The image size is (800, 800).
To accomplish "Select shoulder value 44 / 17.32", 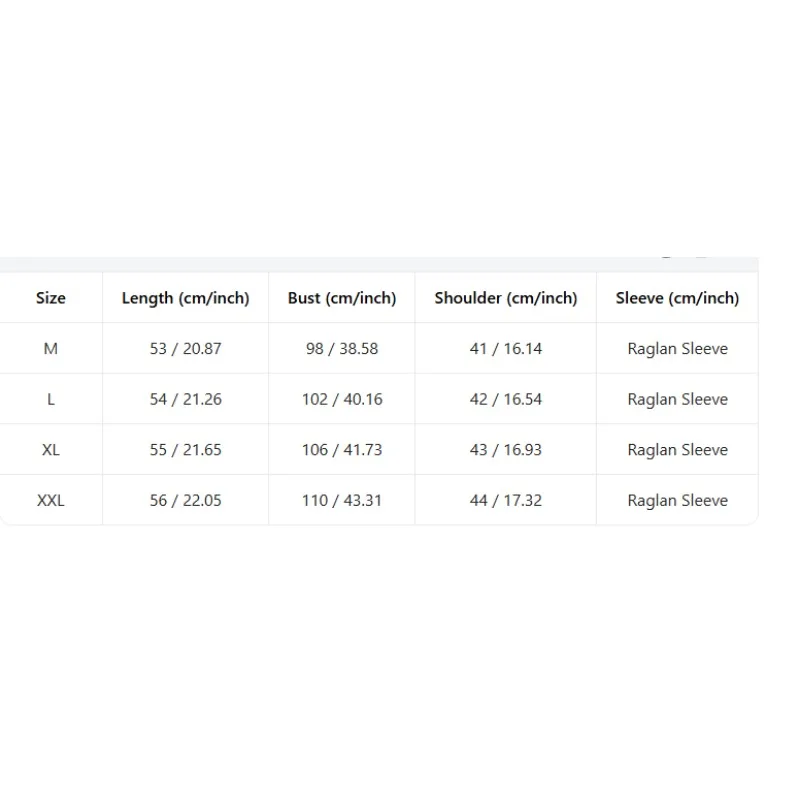I will click(x=506, y=500).
